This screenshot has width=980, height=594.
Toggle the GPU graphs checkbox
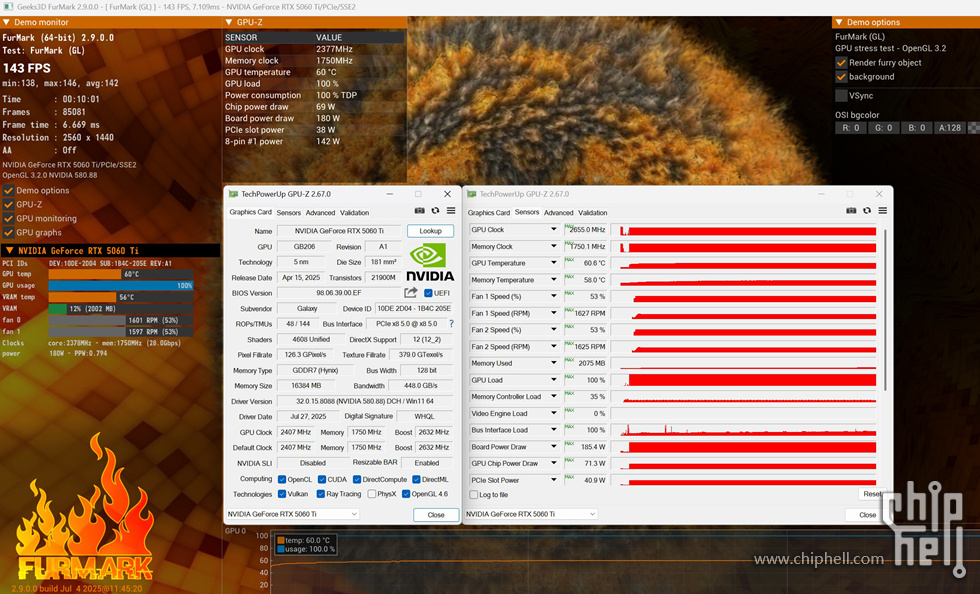9,233
